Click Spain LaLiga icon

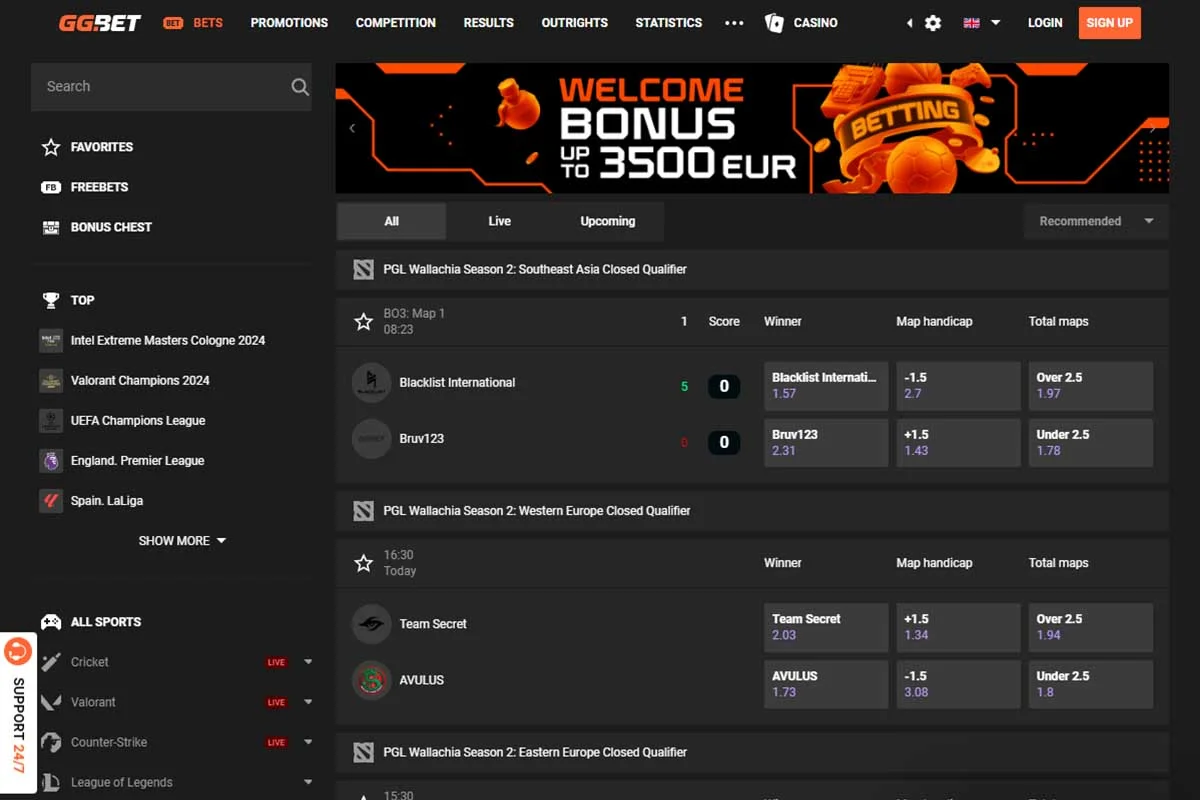tap(51, 500)
